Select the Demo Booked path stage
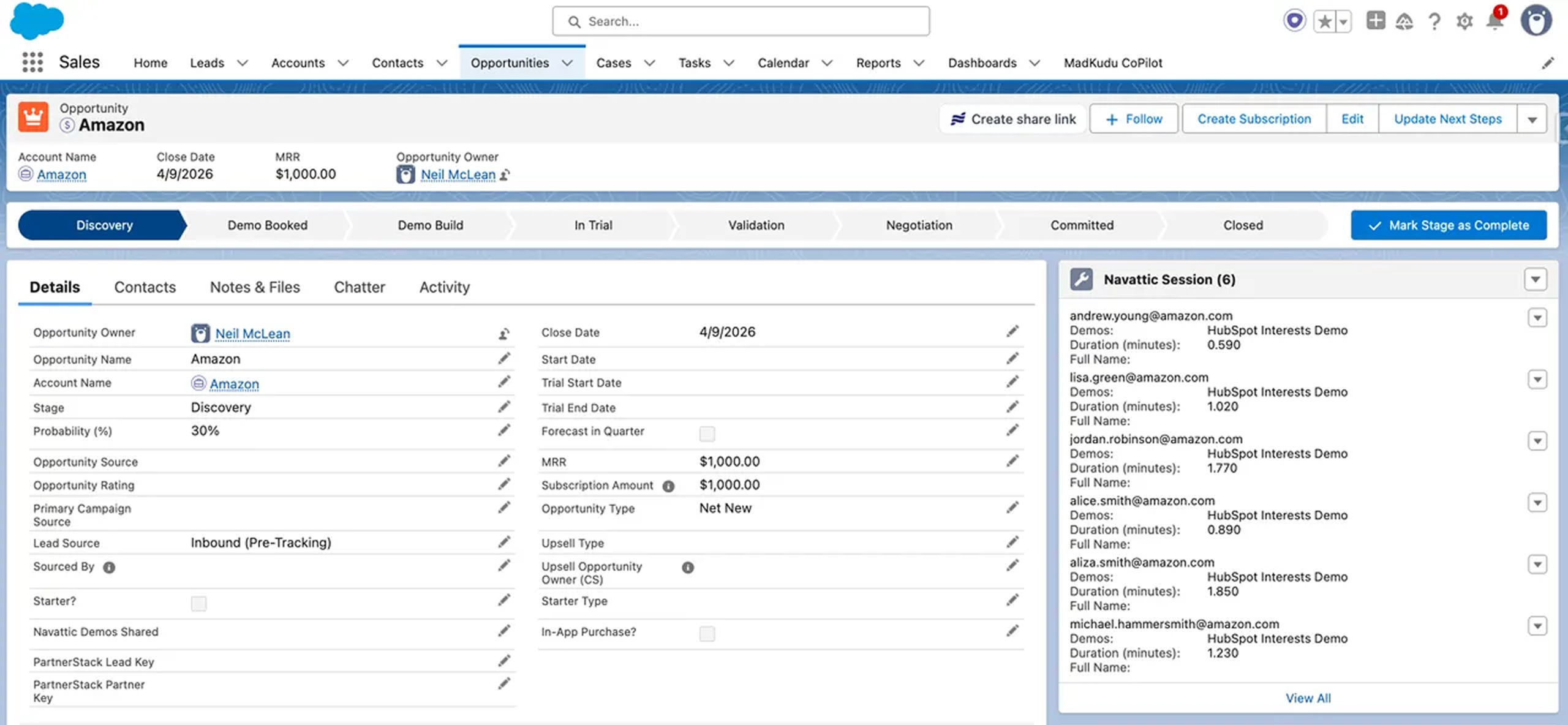Screen dimensions: 1568x725 point(268,225)
